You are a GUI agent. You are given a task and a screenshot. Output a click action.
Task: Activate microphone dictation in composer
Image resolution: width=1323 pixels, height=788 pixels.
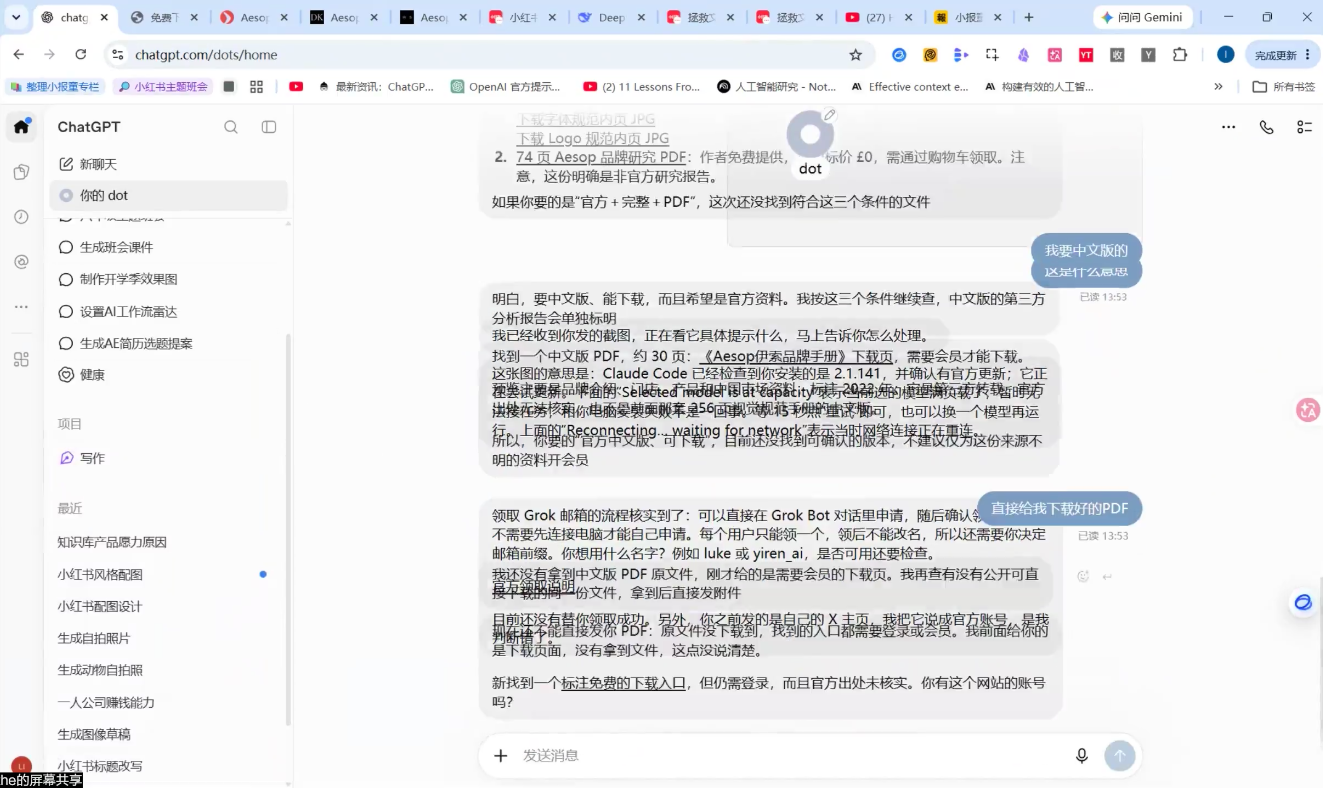coord(1081,756)
